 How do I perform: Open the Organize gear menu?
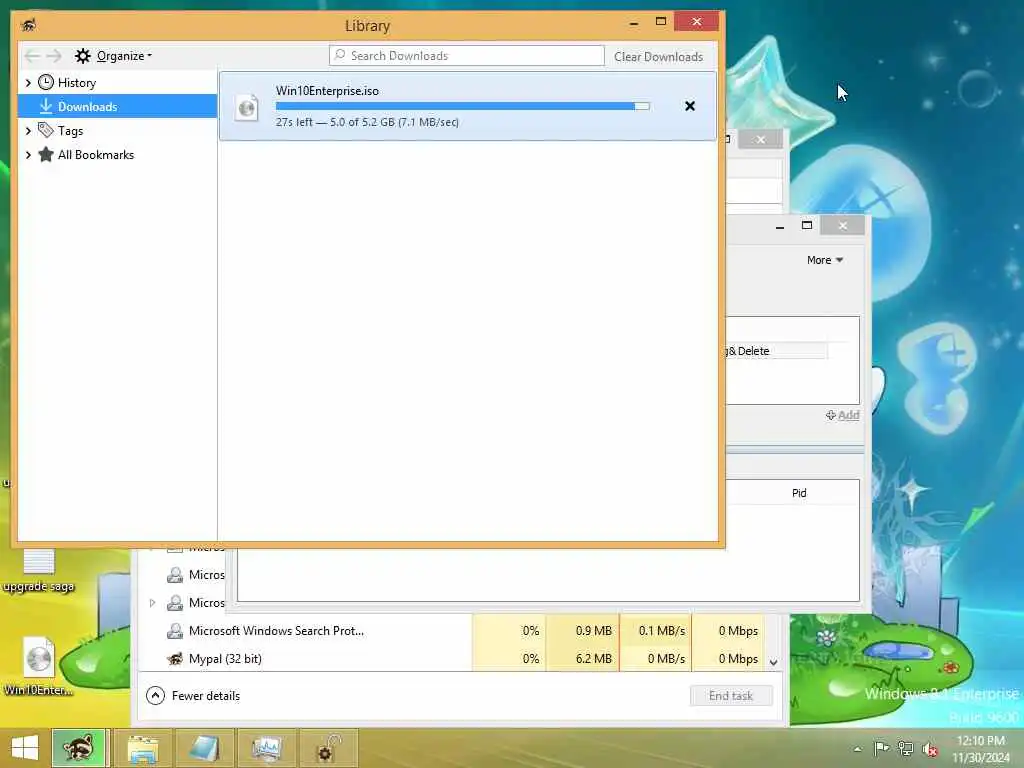(x=113, y=56)
